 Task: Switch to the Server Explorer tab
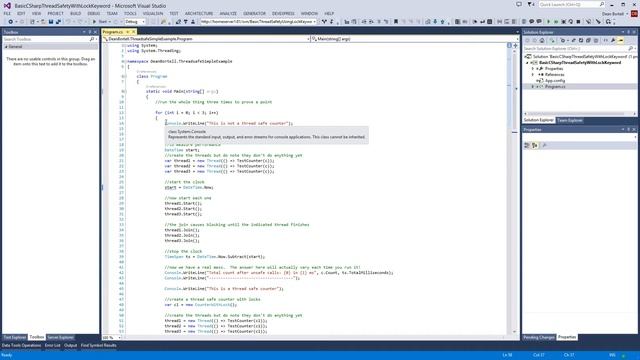(x=60, y=338)
